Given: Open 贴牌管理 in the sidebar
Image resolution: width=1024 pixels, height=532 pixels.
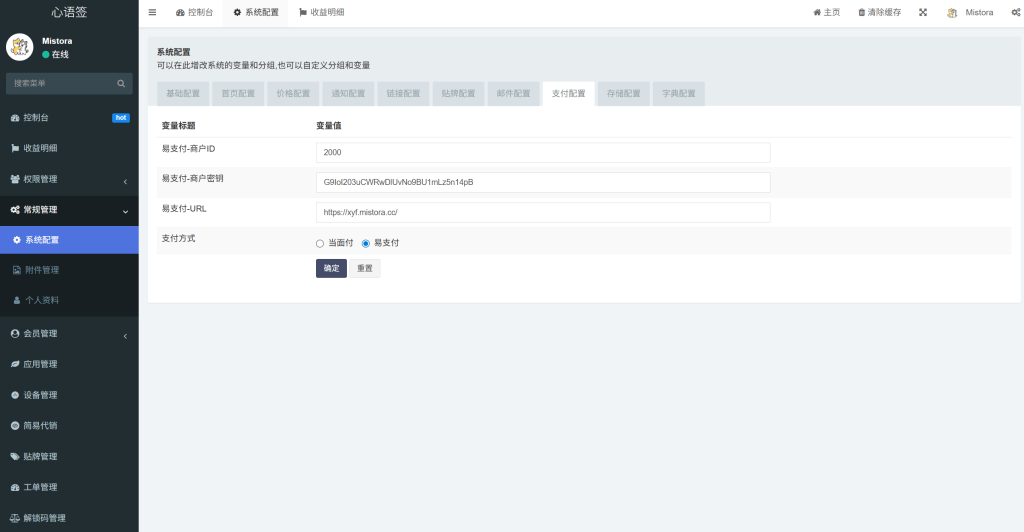Looking at the screenshot, I should click(x=69, y=456).
